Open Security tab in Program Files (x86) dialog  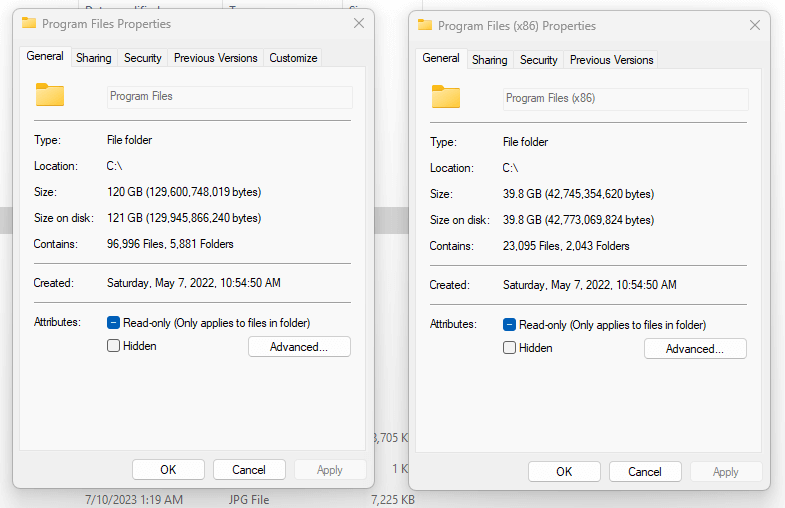pos(539,60)
